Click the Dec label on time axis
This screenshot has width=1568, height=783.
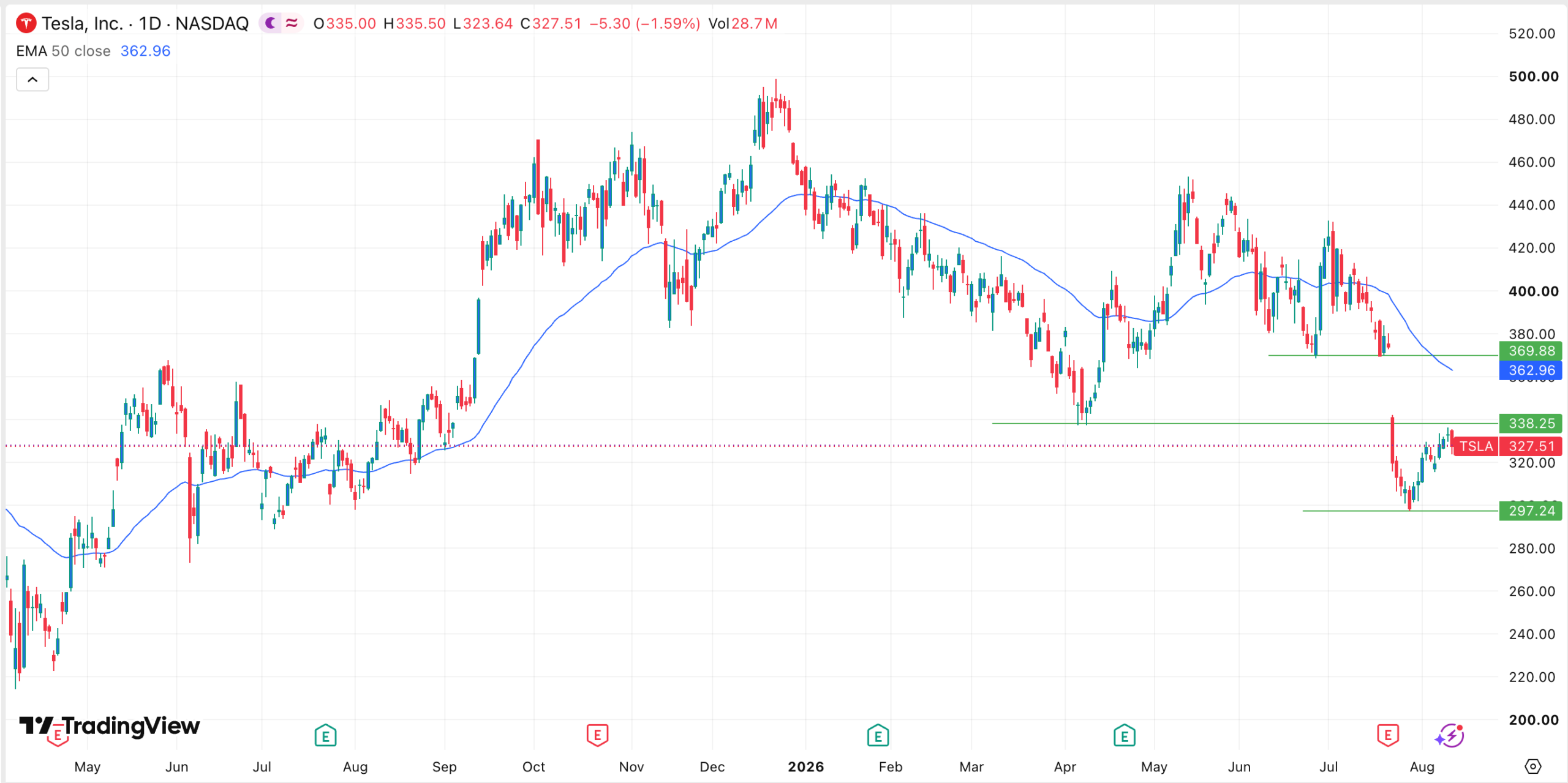coord(712,766)
